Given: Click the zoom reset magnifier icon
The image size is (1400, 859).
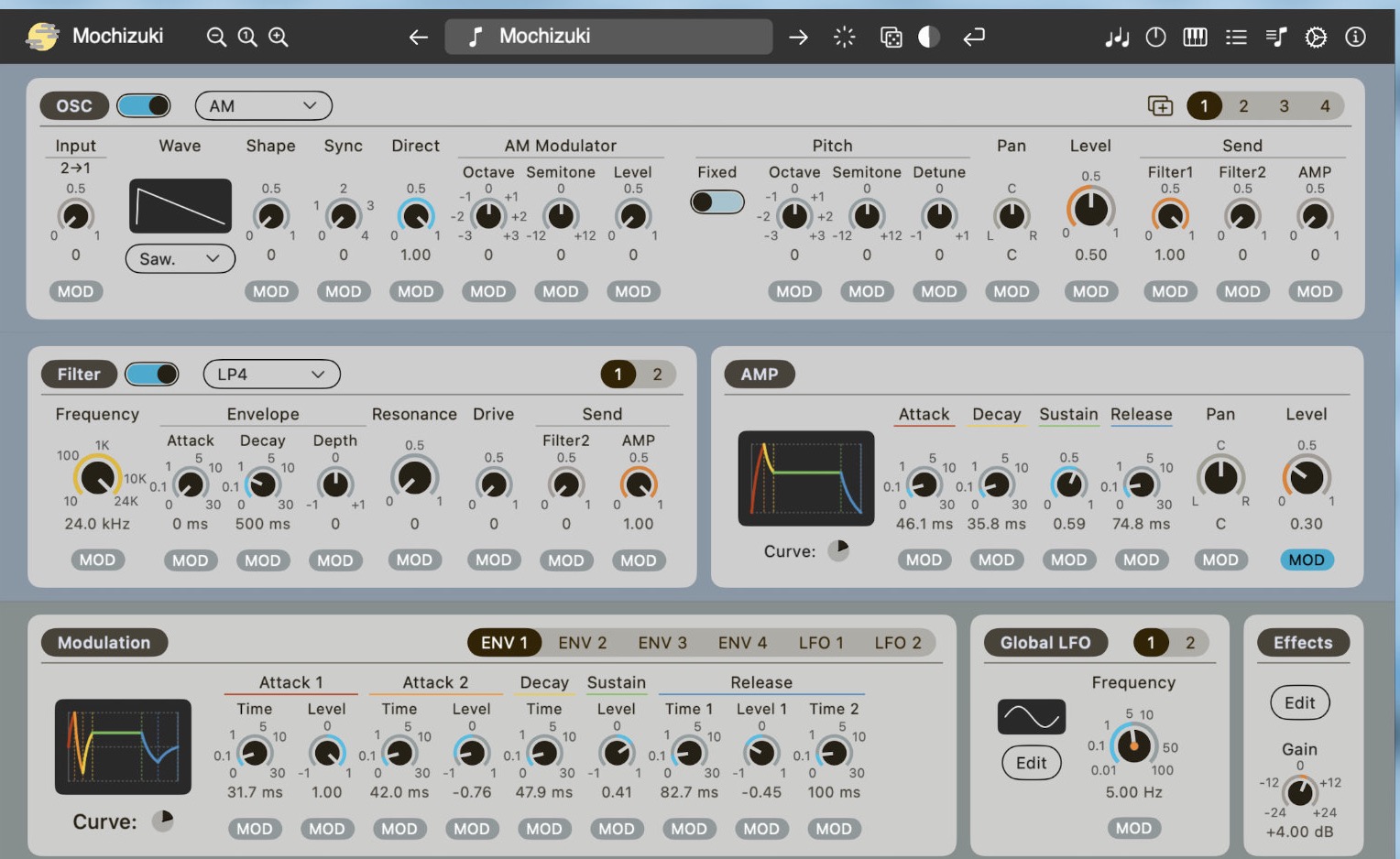Looking at the screenshot, I should click(247, 37).
